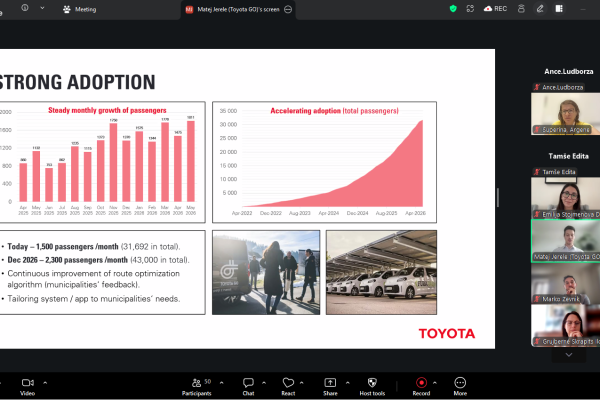Open the shared screen options circle icon
This screenshot has width=600, height=400.
click(288, 10)
